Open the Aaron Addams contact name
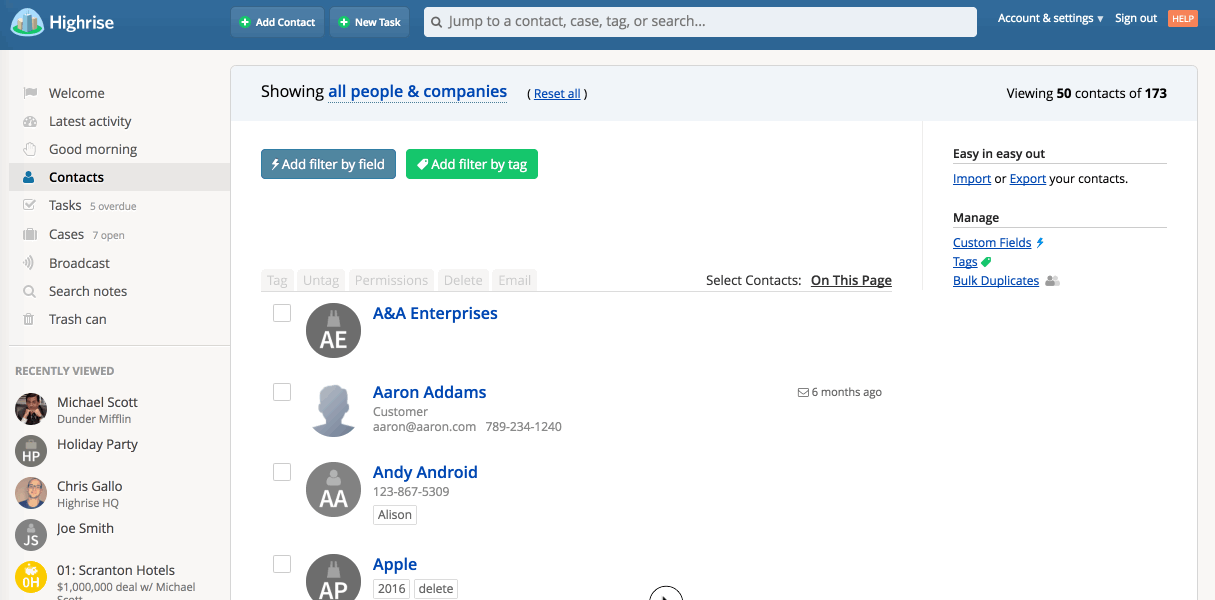Screen dimensions: 1215x600 click(430, 392)
